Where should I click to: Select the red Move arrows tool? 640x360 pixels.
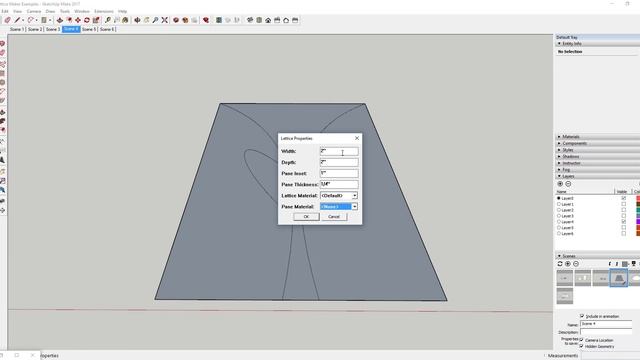pos(78,20)
